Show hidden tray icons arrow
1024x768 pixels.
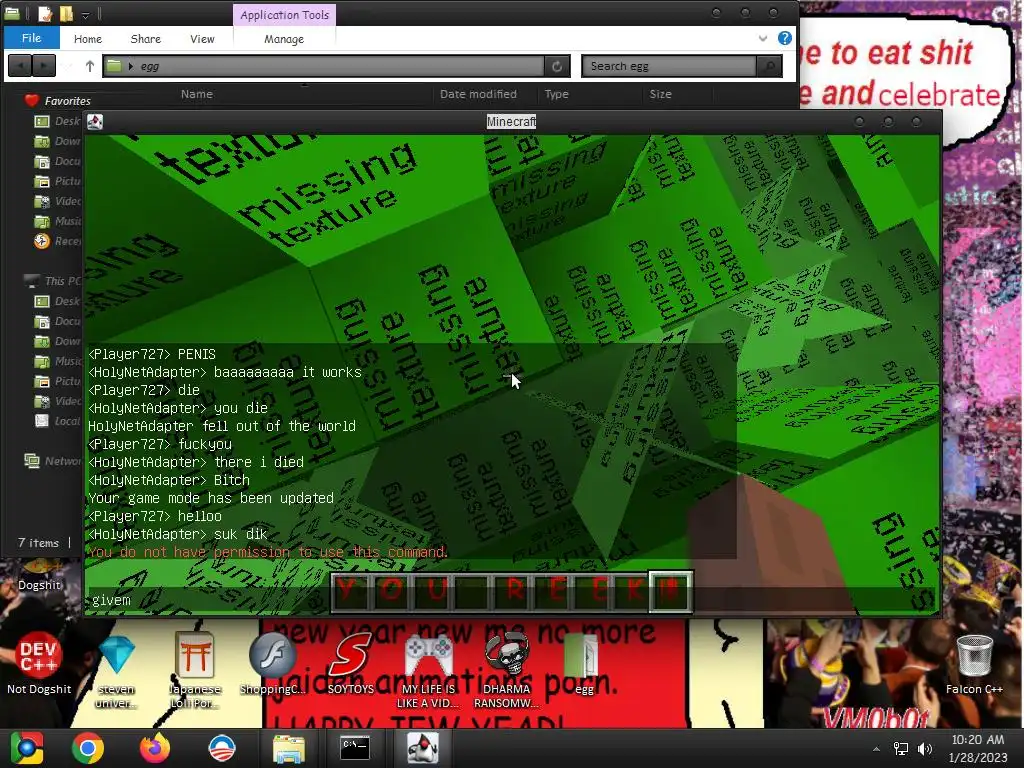(x=876, y=749)
